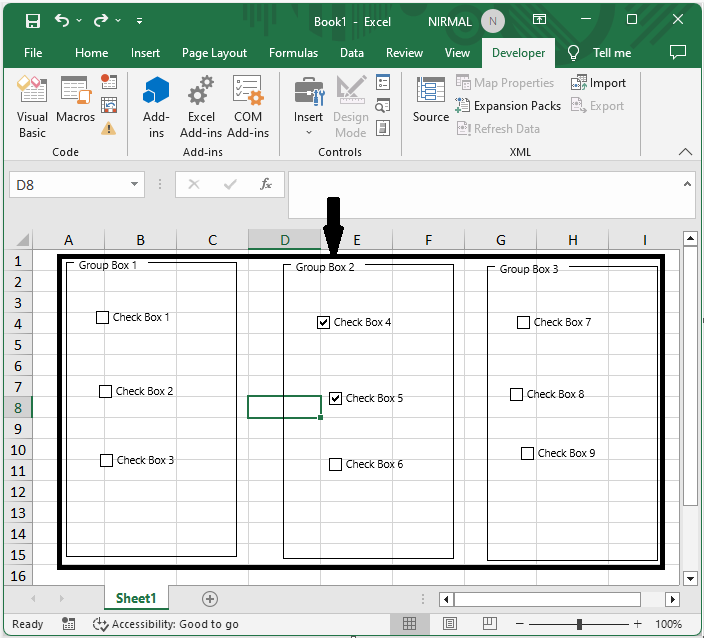This screenshot has width=704, height=638.
Task: Click the Redo arrow icon
Action: pyautogui.click(x=101, y=20)
